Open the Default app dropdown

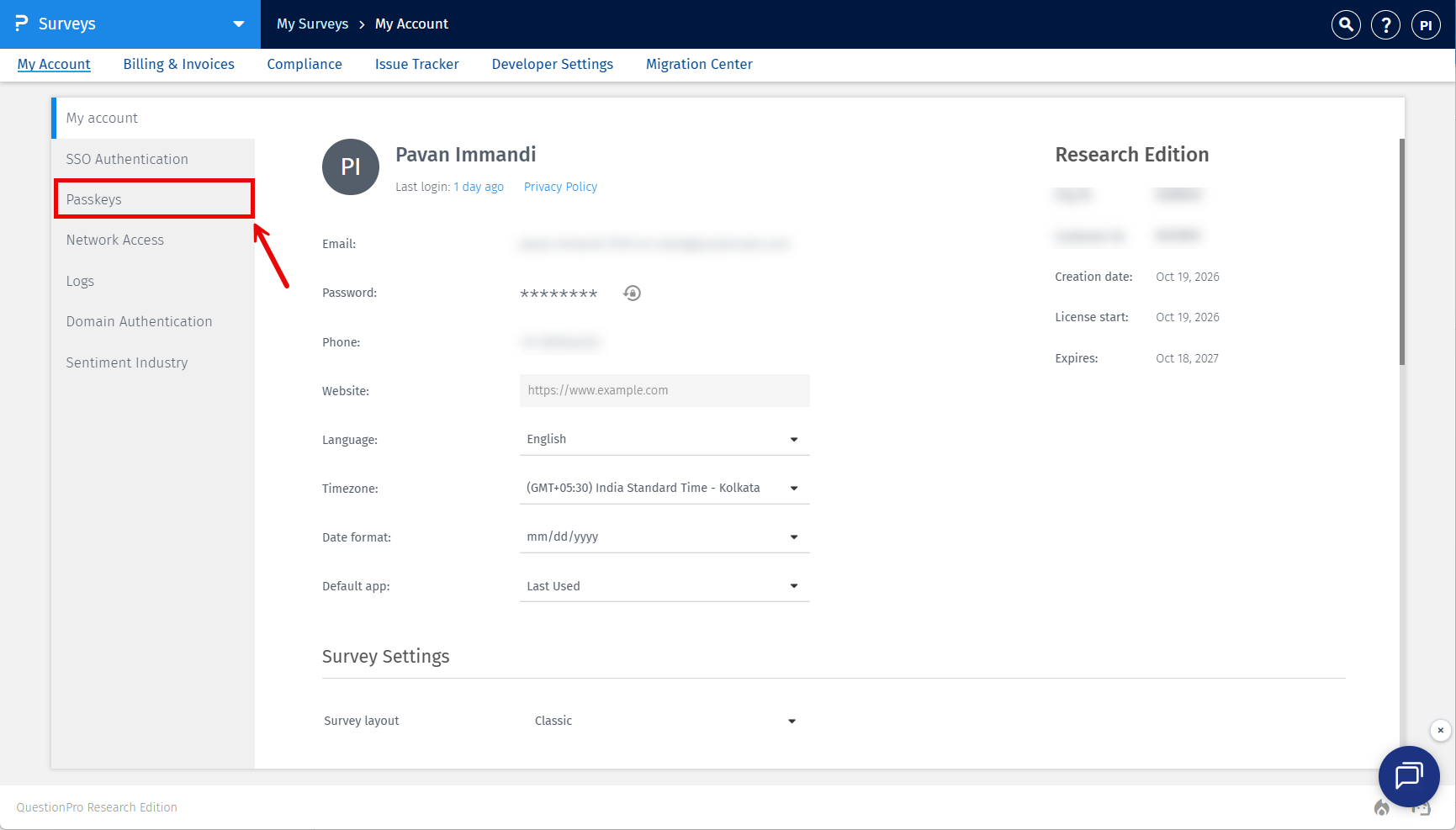pos(664,585)
